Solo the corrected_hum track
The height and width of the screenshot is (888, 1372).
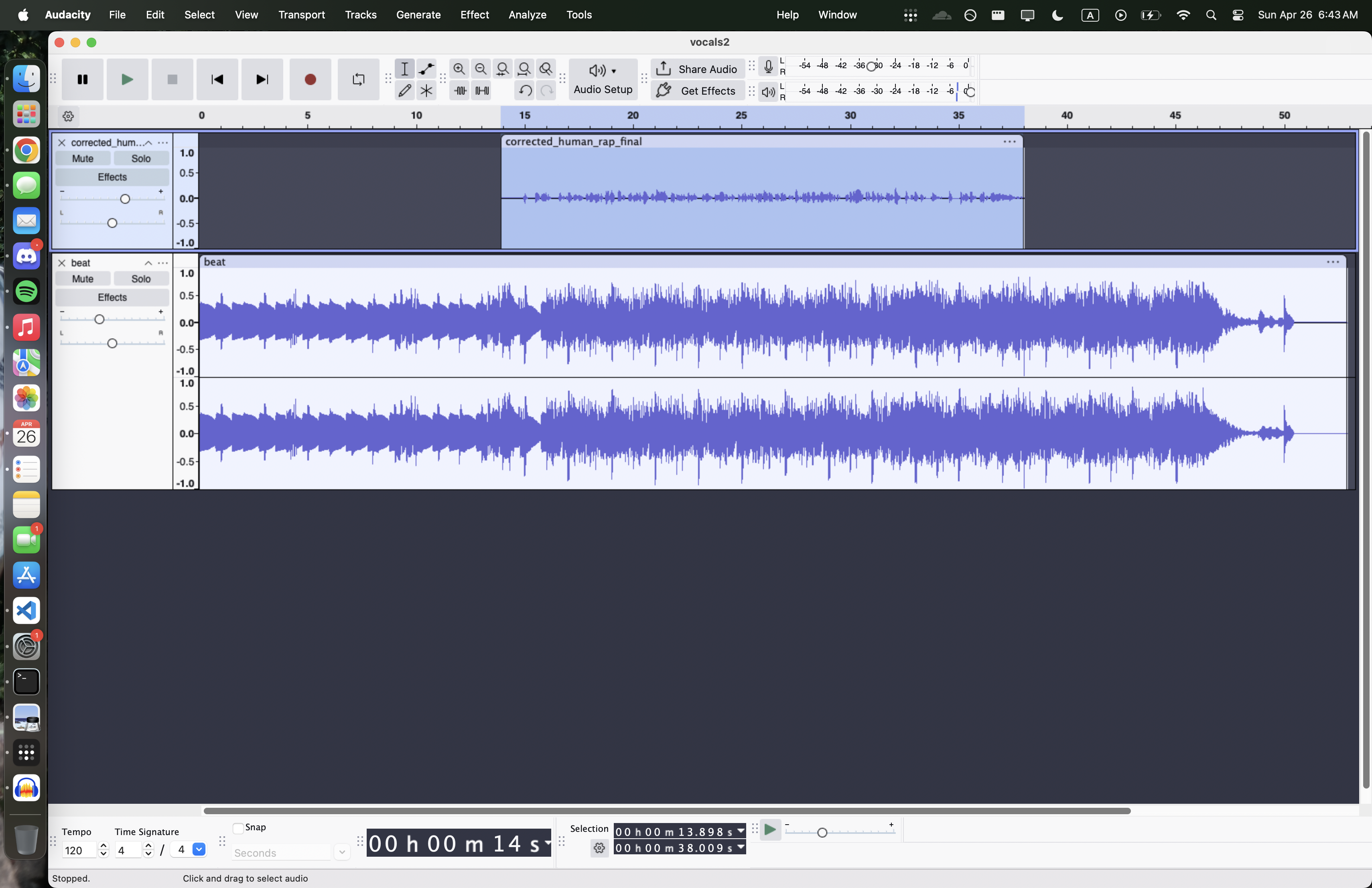coord(141,158)
